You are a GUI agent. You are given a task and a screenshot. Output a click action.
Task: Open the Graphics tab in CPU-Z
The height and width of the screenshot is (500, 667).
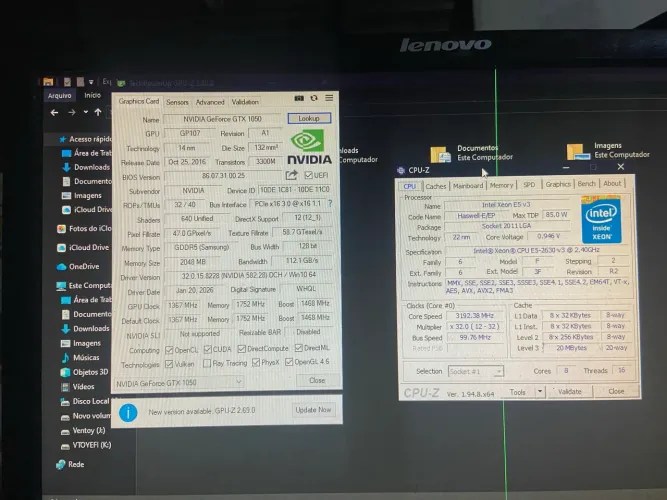558,184
